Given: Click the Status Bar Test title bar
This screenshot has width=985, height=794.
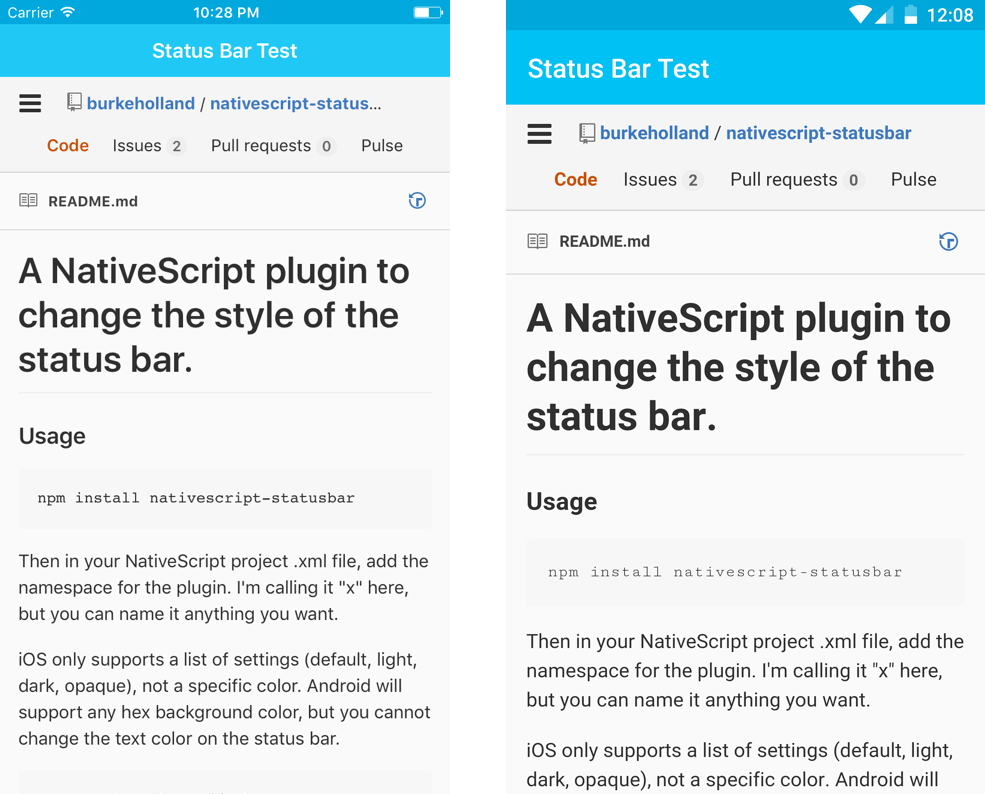Looking at the screenshot, I should point(224,50).
